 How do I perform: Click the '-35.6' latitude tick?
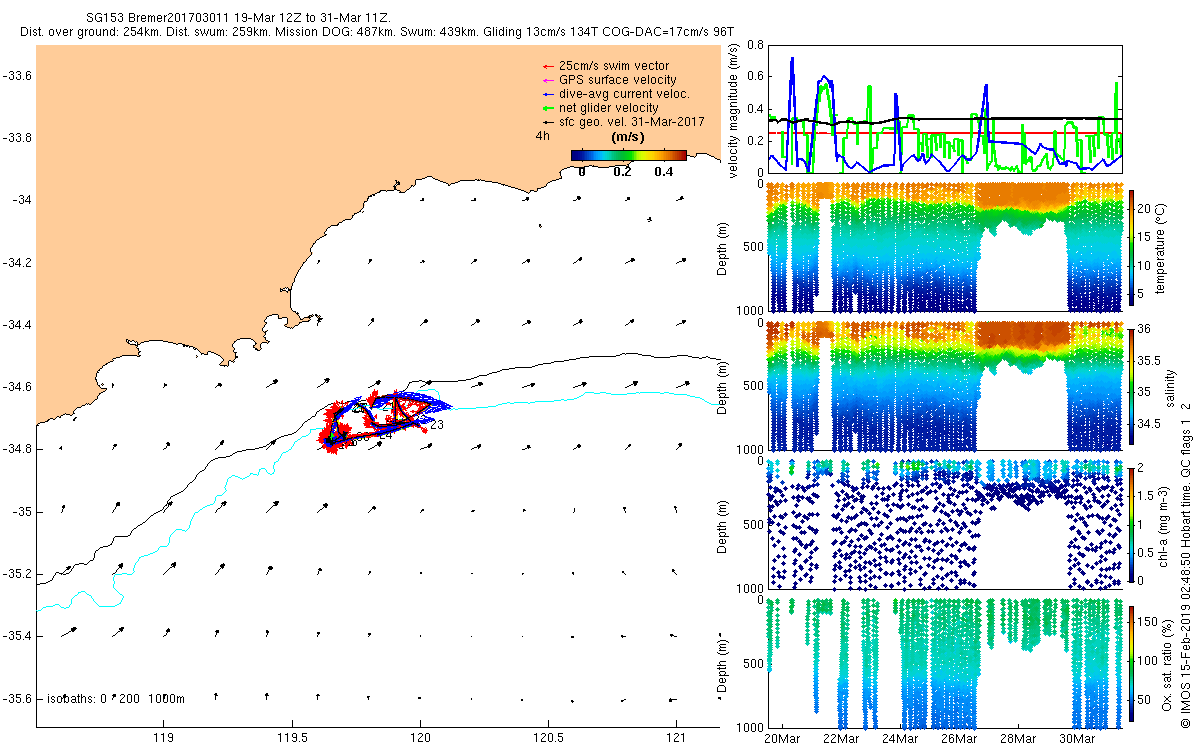click(17, 699)
